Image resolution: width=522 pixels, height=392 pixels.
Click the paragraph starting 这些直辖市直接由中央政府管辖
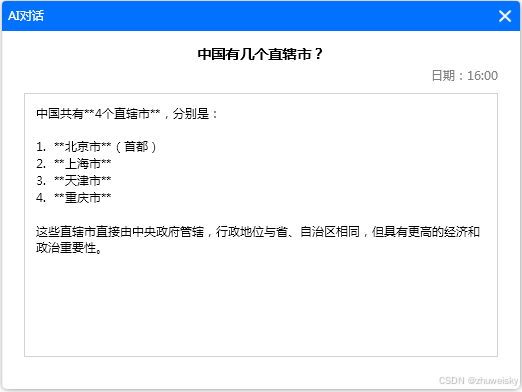coord(258,239)
